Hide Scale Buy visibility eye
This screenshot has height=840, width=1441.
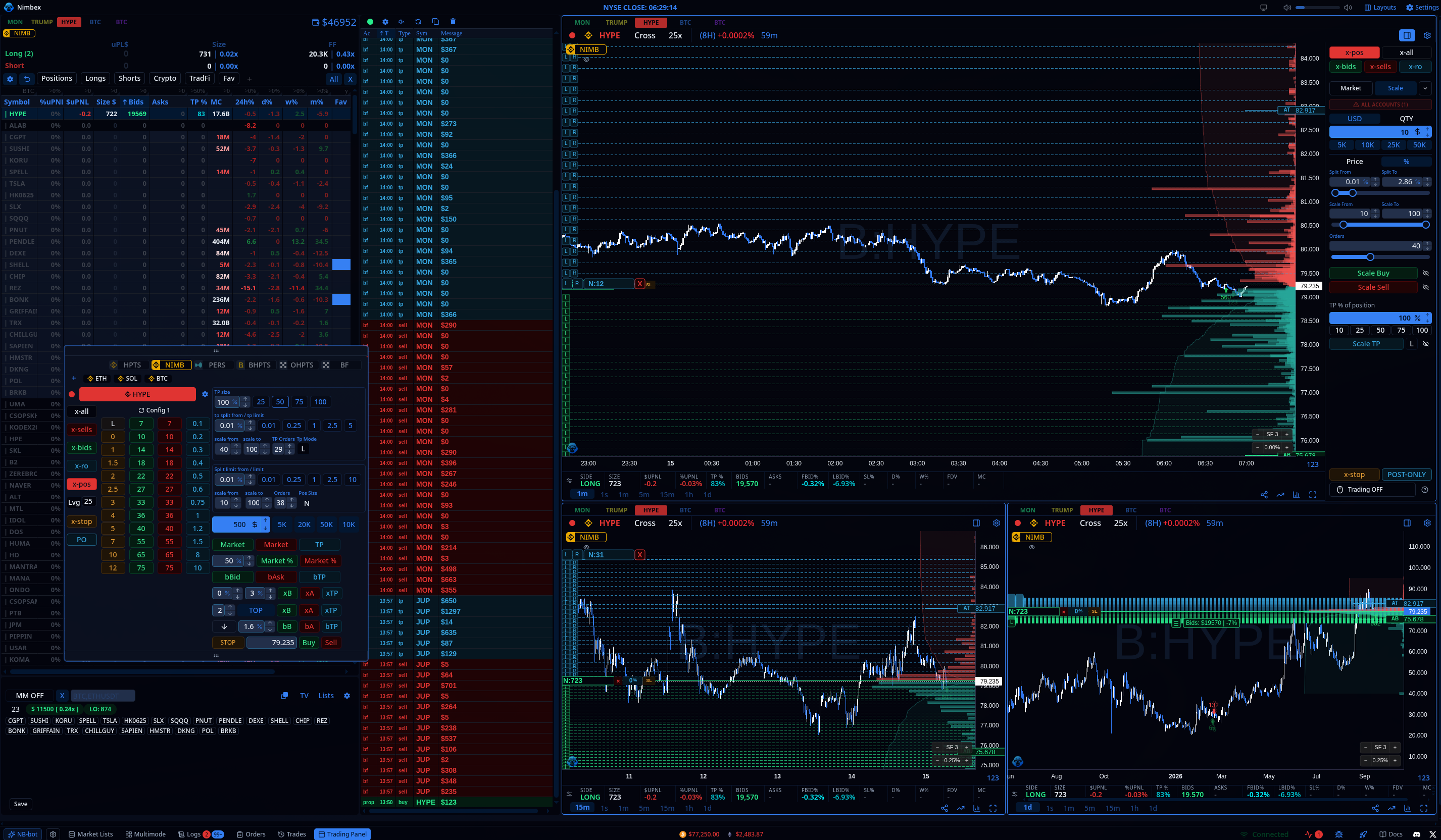pyautogui.click(x=1425, y=273)
